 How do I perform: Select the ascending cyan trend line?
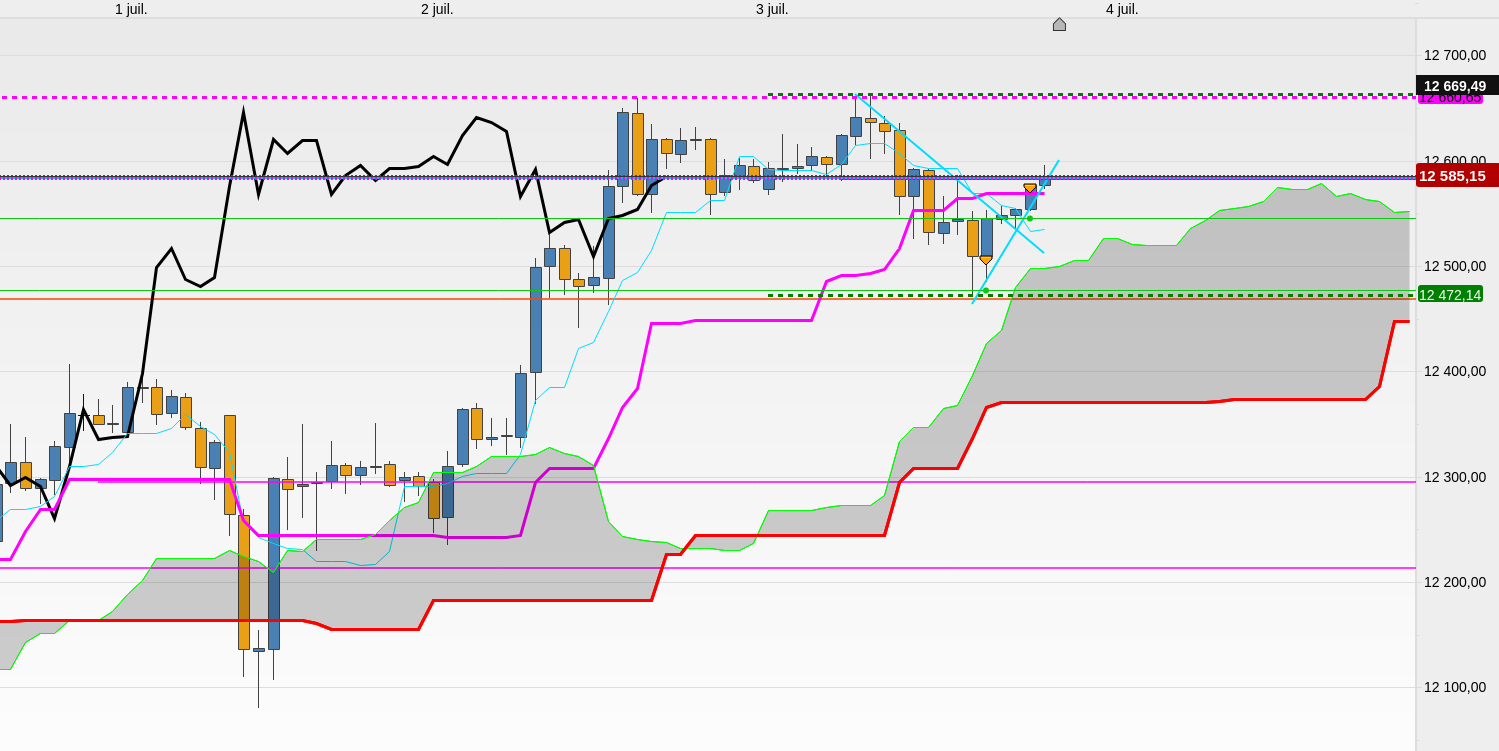[x=1015, y=232]
